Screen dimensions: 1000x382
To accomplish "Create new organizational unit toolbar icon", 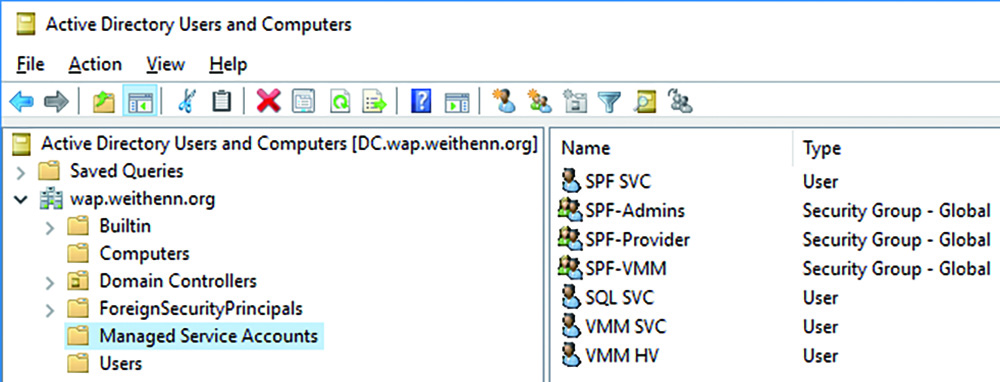I will pyautogui.click(x=575, y=101).
